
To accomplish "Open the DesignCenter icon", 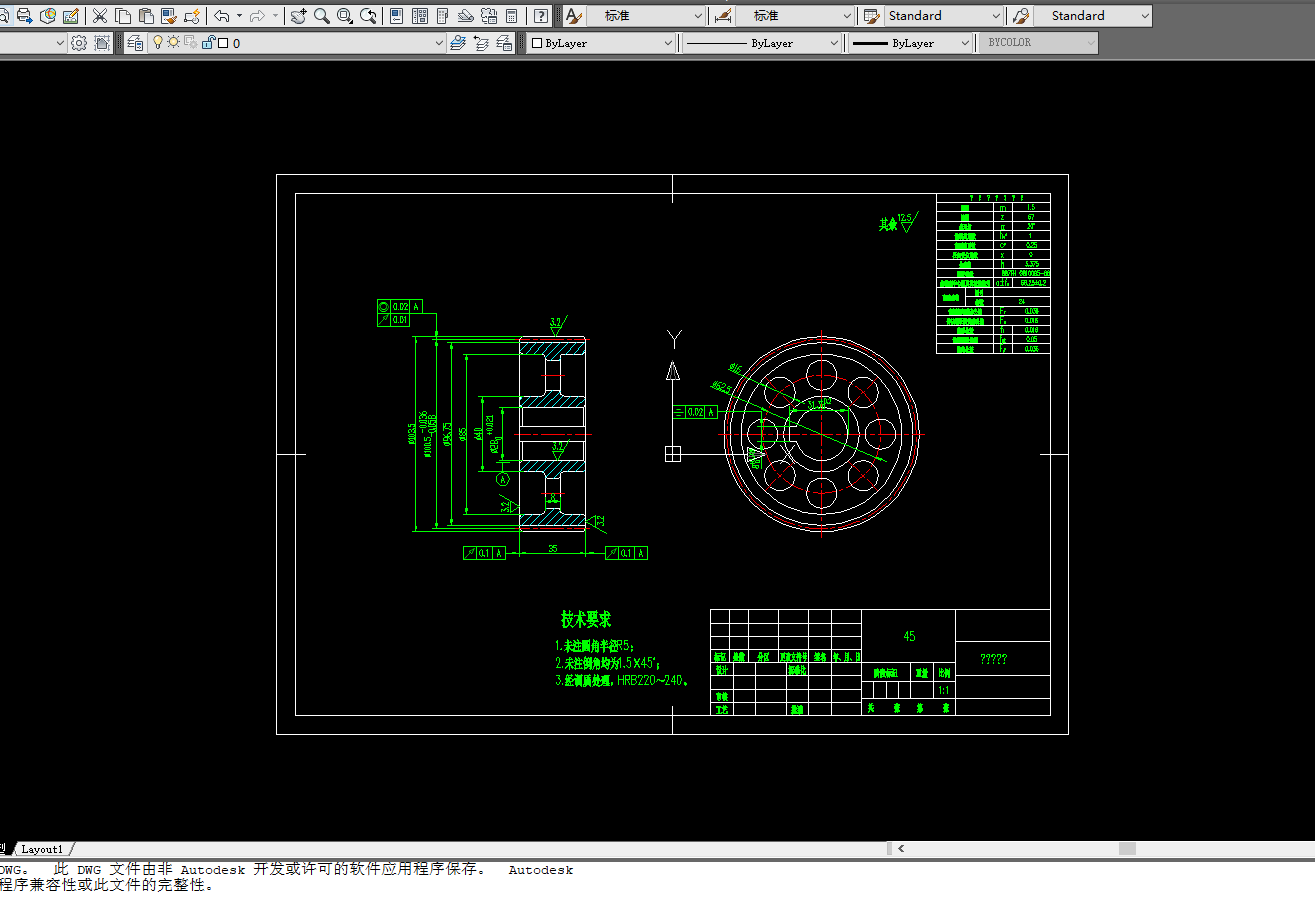I will 420,16.
